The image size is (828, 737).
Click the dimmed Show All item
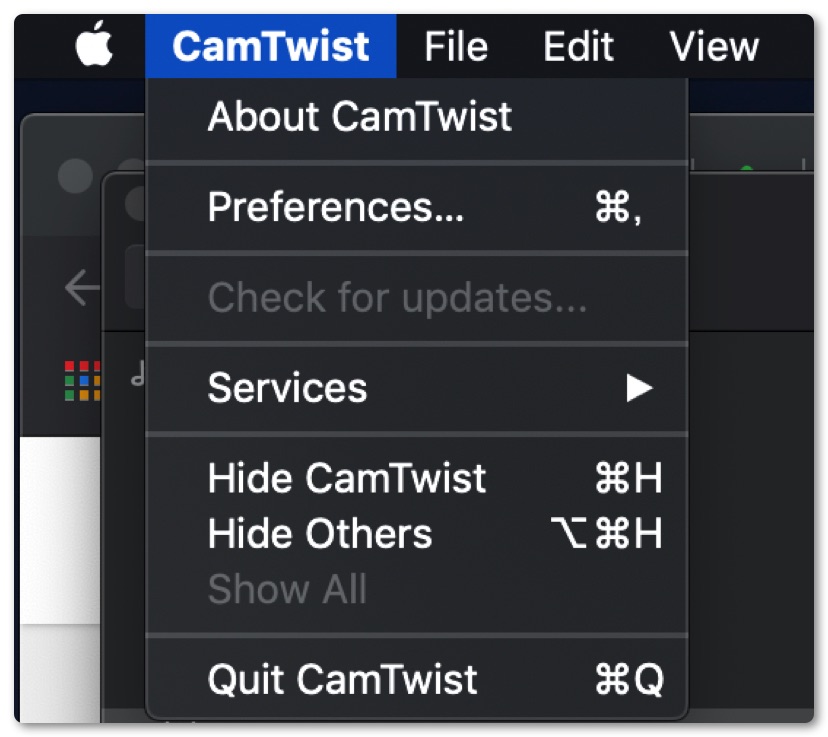click(287, 590)
